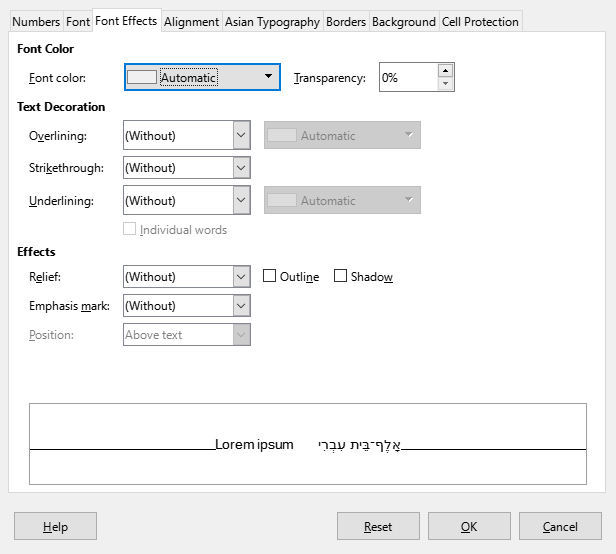
Task: Confirm with the OK button
Action: point(469,526)
